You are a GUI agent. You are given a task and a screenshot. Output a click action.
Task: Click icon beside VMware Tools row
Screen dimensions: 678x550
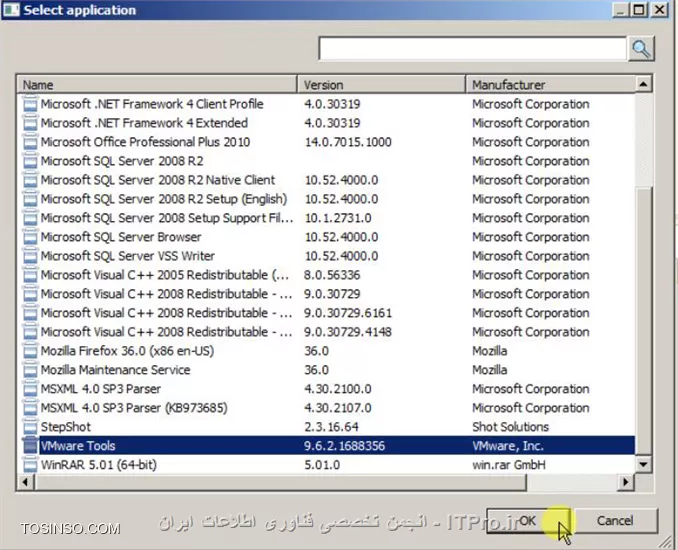click(x=30, y=446)
